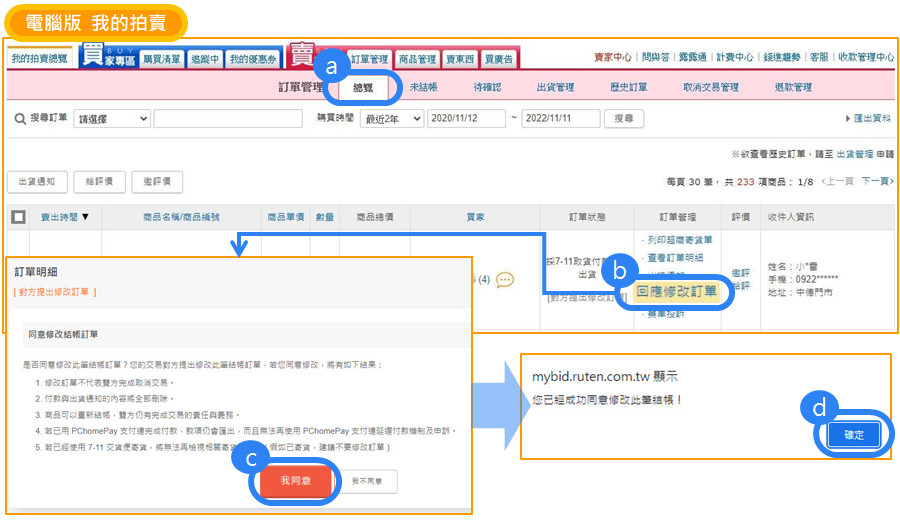Sort by 賣出時間 descending arrow

(x=85, y=217)
